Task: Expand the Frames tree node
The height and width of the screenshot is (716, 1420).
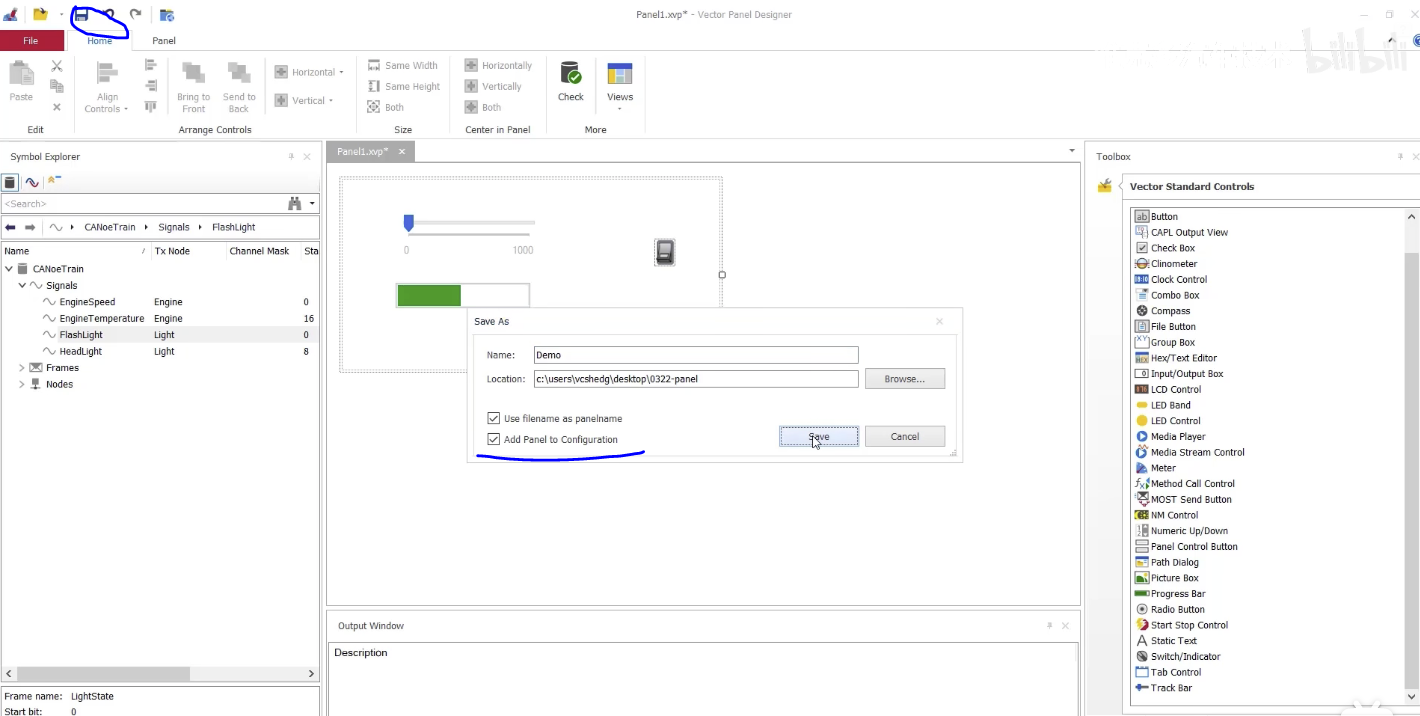Action: click(x=22, y=368)
